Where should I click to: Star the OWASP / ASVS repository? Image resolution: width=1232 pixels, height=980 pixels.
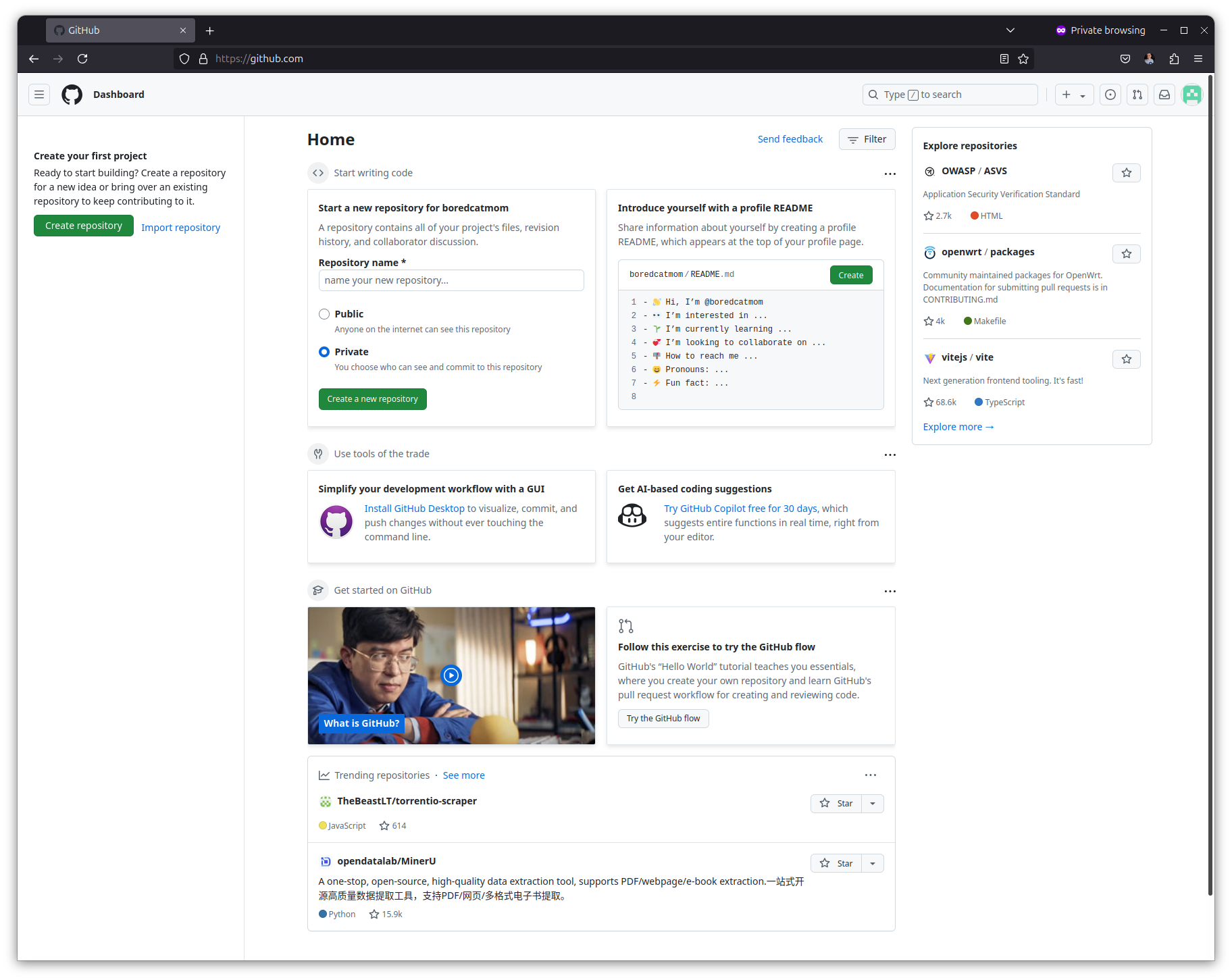pyautogui.click(x=1127, y=173)
